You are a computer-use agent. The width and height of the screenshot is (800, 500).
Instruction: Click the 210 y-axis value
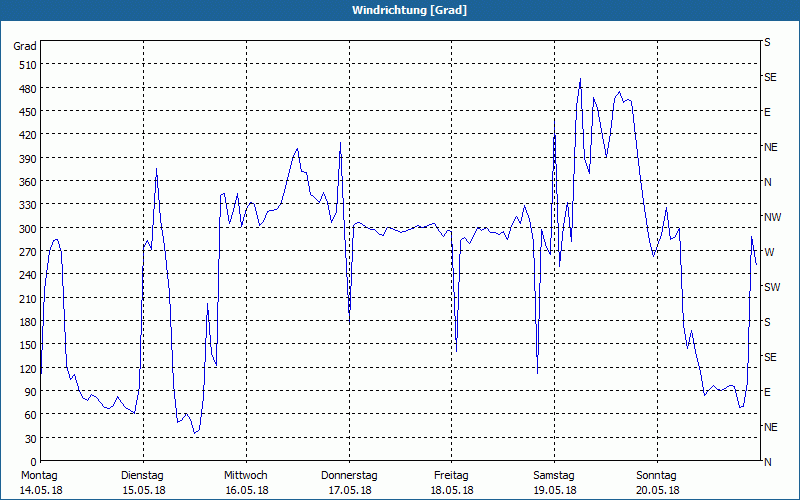[x=29, y=299]
